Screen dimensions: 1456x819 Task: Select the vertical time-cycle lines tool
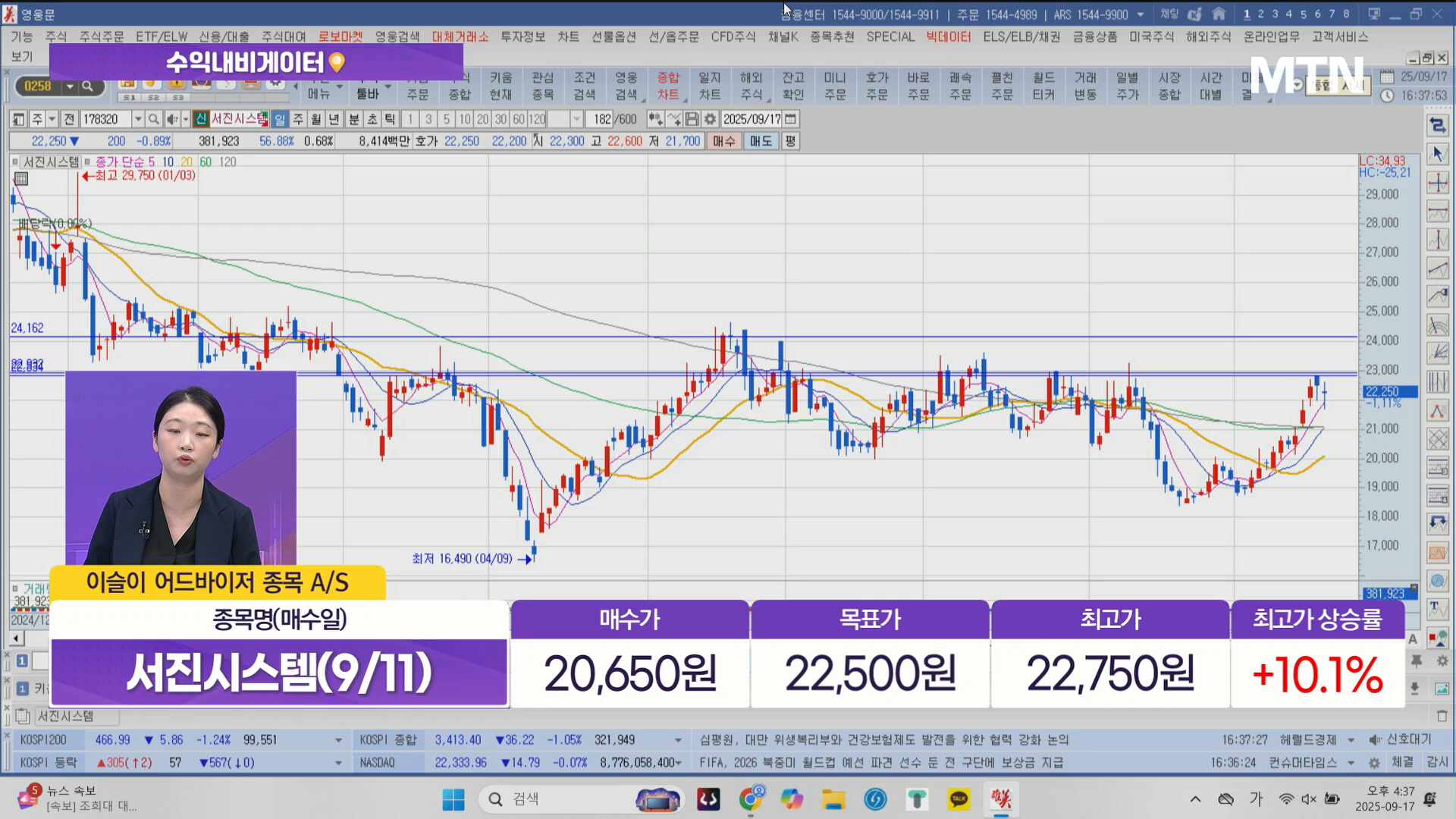[x=1437, y=382]
